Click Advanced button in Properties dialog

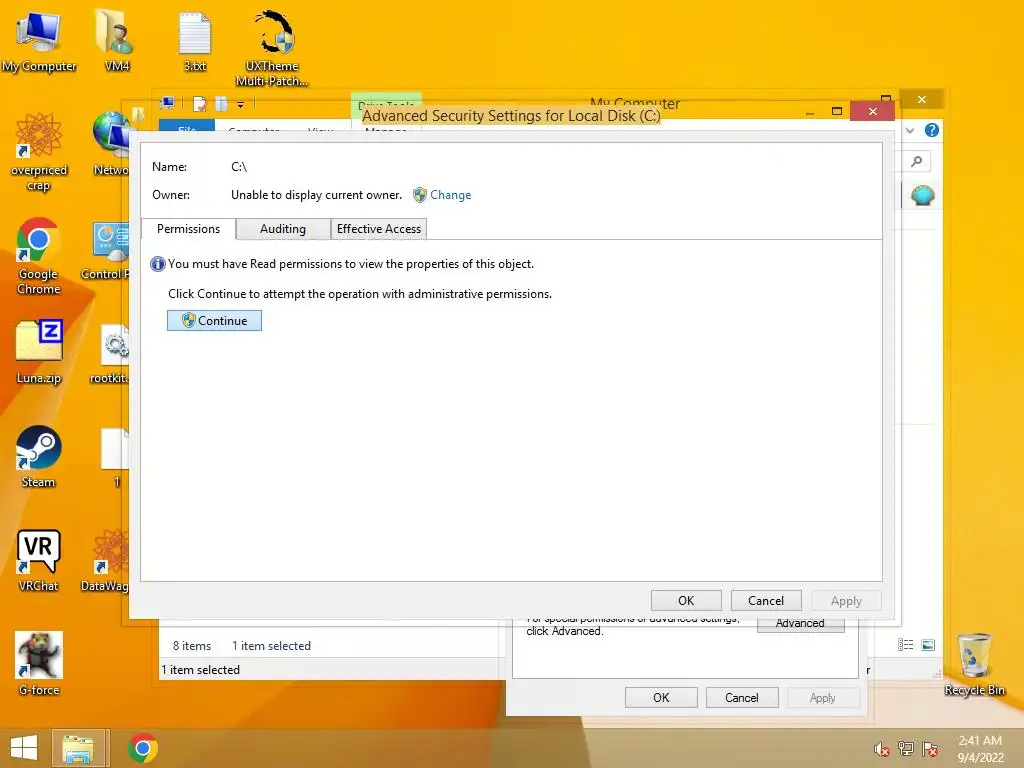click(800, 624)
